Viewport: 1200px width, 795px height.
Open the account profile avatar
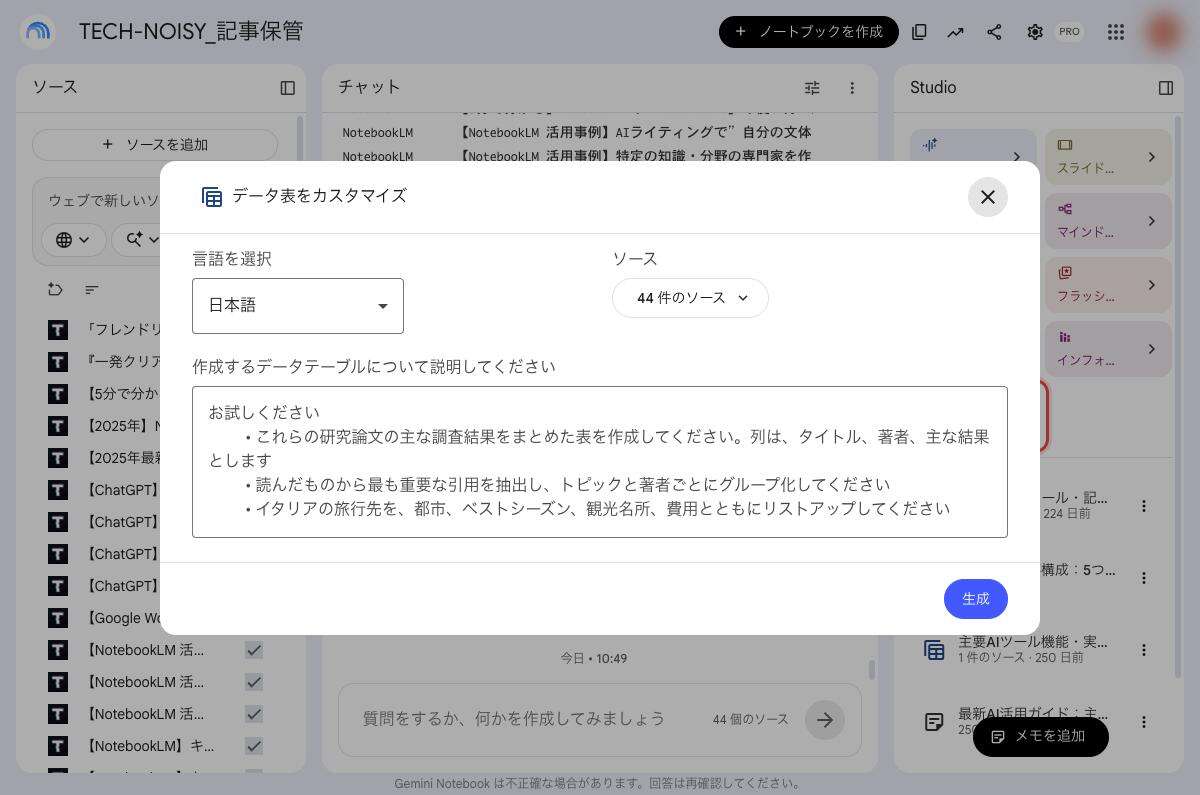coord(1163,32)
